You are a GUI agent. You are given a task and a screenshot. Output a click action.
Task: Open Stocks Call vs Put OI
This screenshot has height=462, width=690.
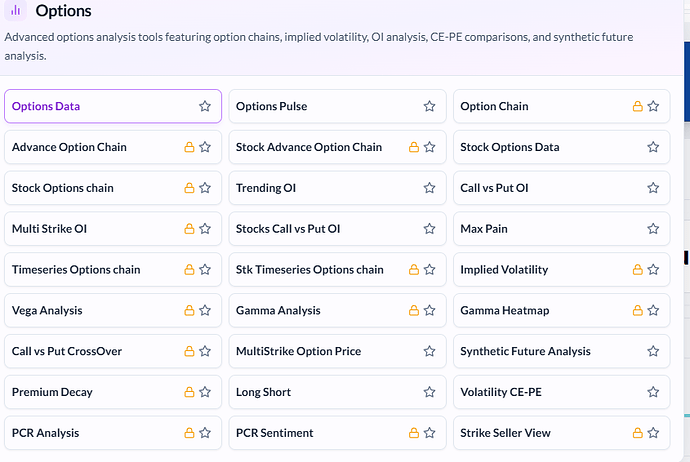click(x=288, y=229)
